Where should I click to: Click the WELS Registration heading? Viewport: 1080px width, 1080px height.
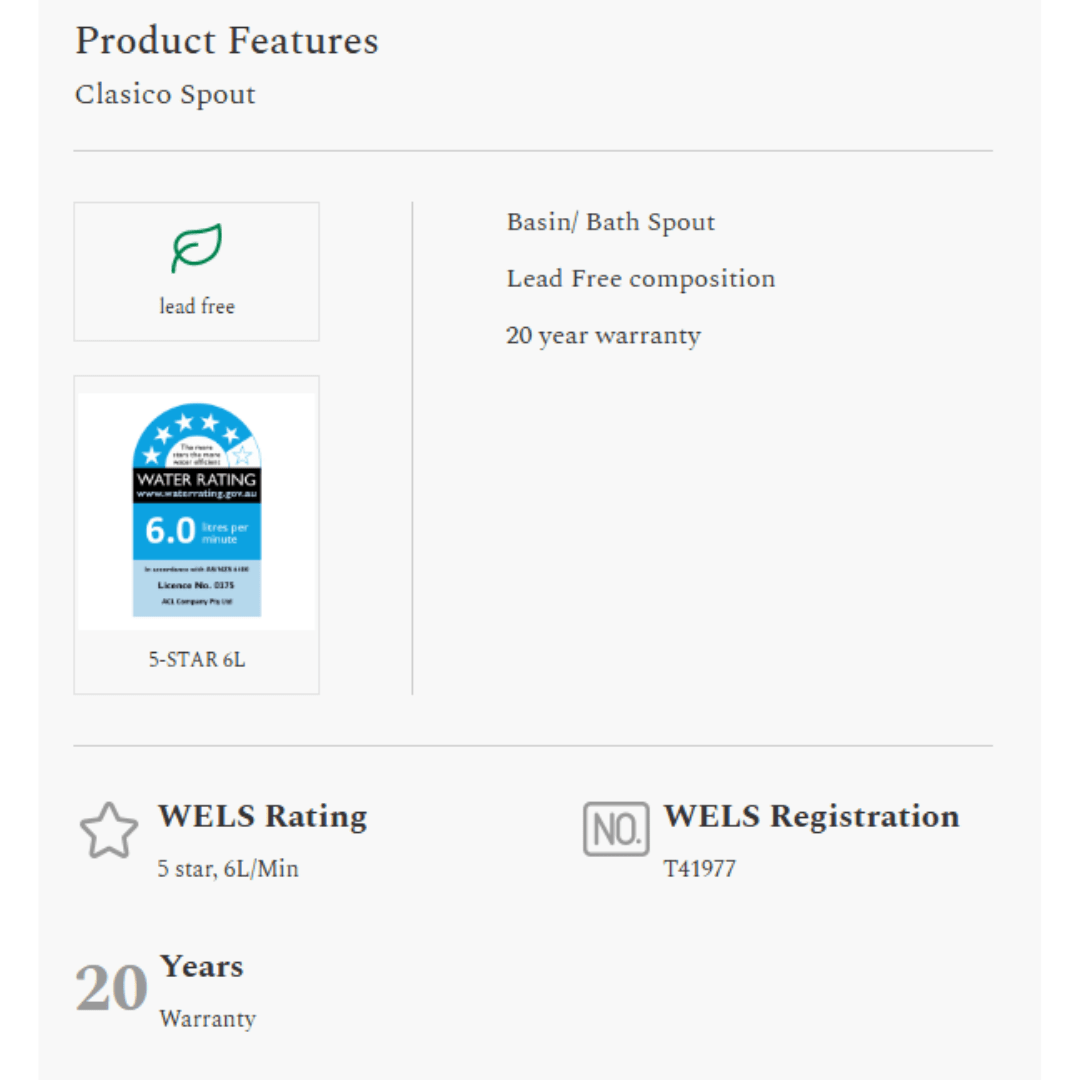(811, 816)
